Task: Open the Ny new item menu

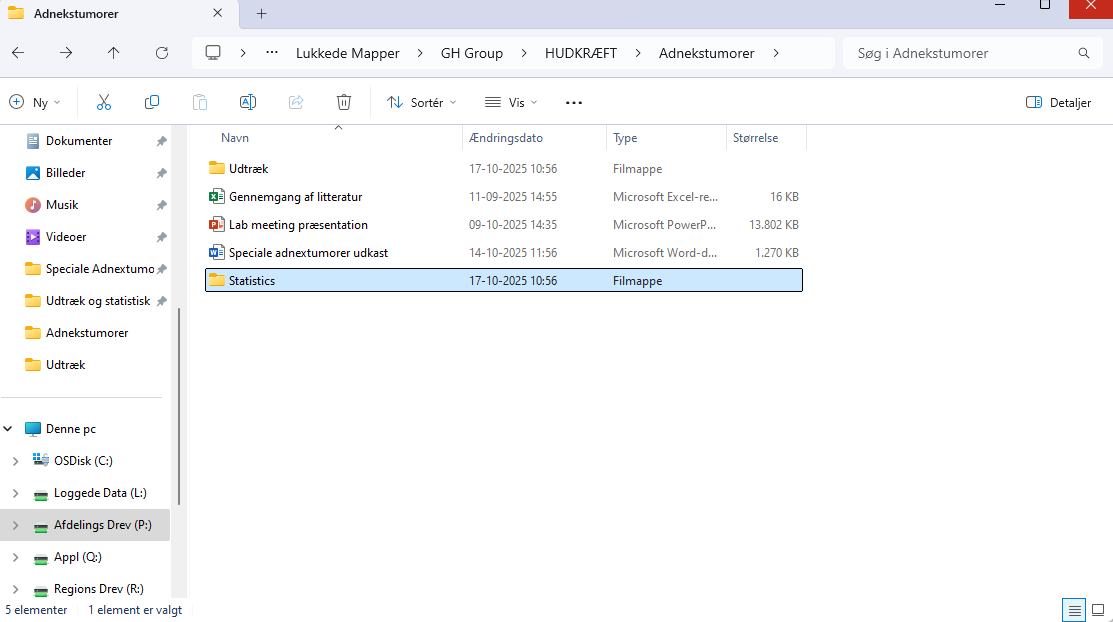Action: [x=35, y=102]
